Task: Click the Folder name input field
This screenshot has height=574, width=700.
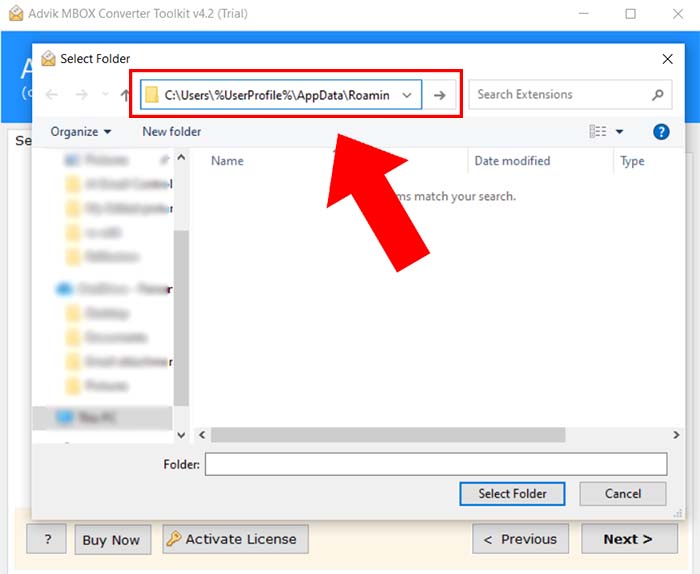Action: click(436, 464)
